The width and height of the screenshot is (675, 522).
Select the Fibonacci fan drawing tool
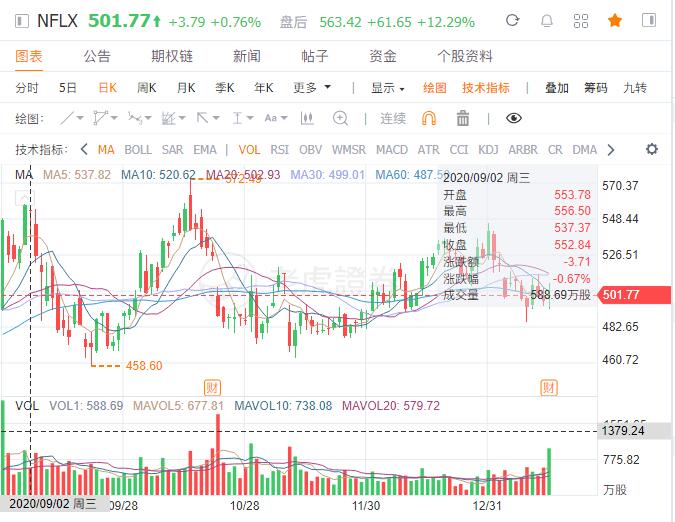[168, 118]
